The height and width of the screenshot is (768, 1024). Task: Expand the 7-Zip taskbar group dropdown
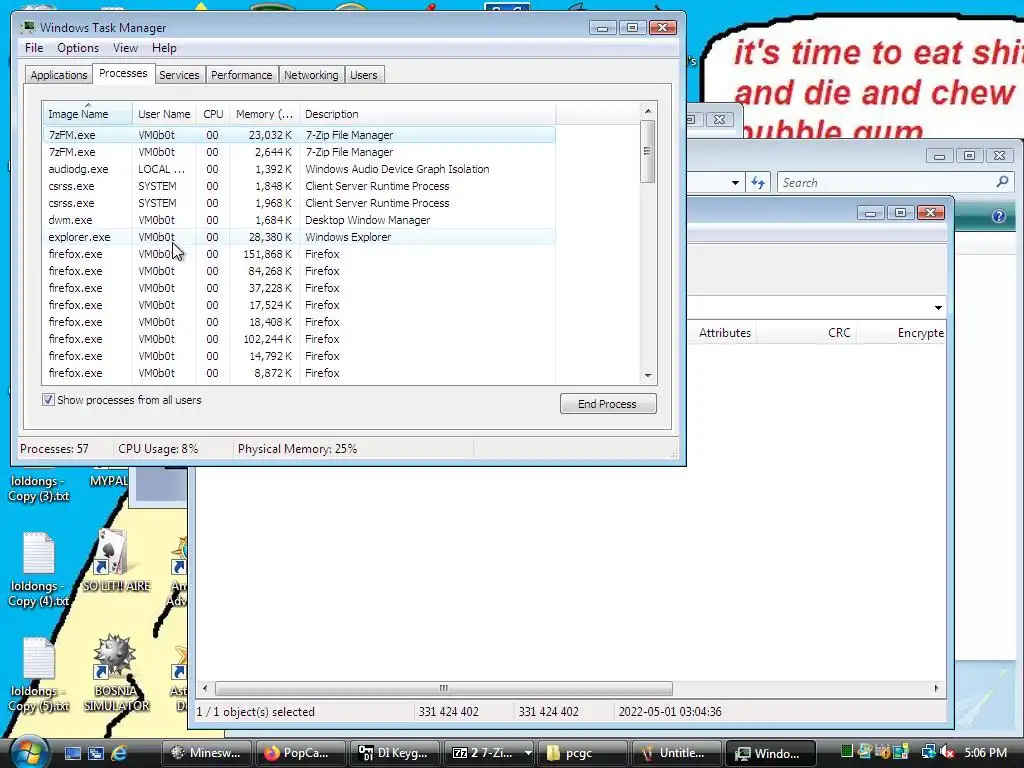[x=528, y=753]
